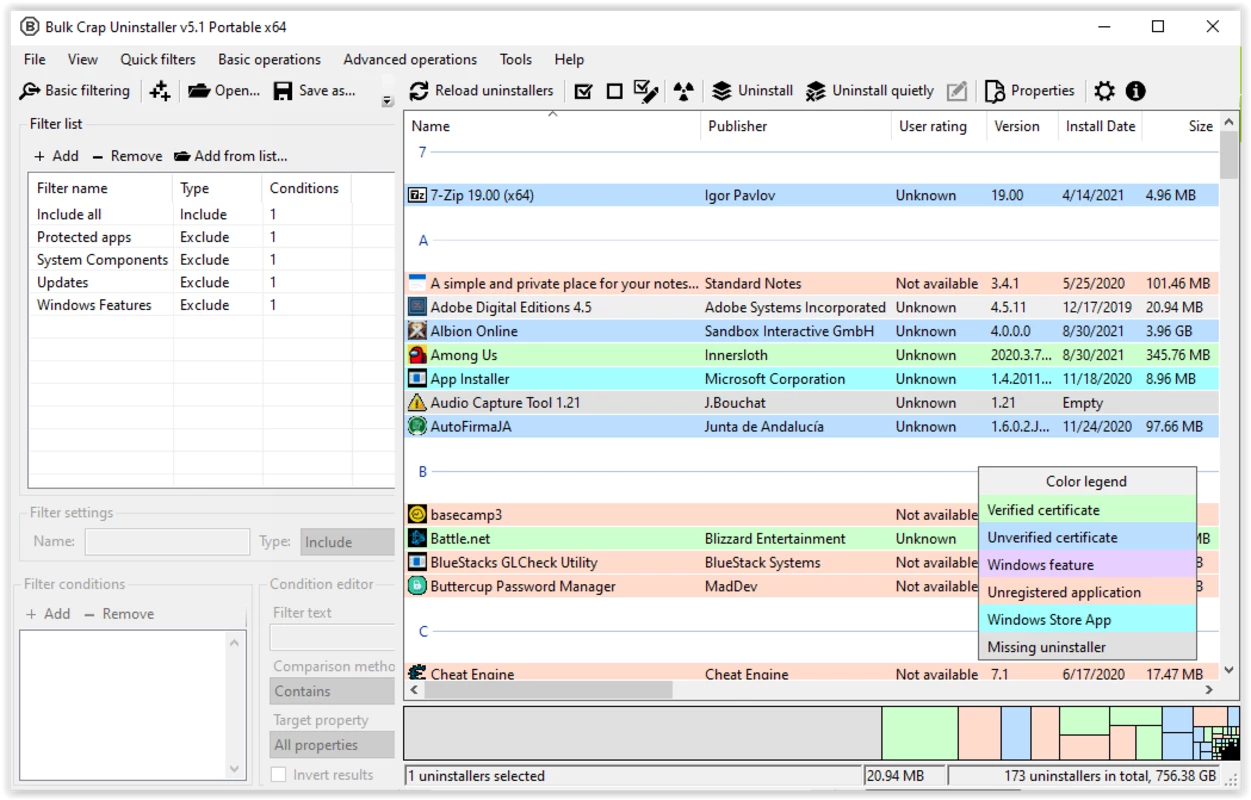This screenshot has height=800, width=1251.
Task: Open the Type dropdown showing Include
Action: click(x=348, y=542)
